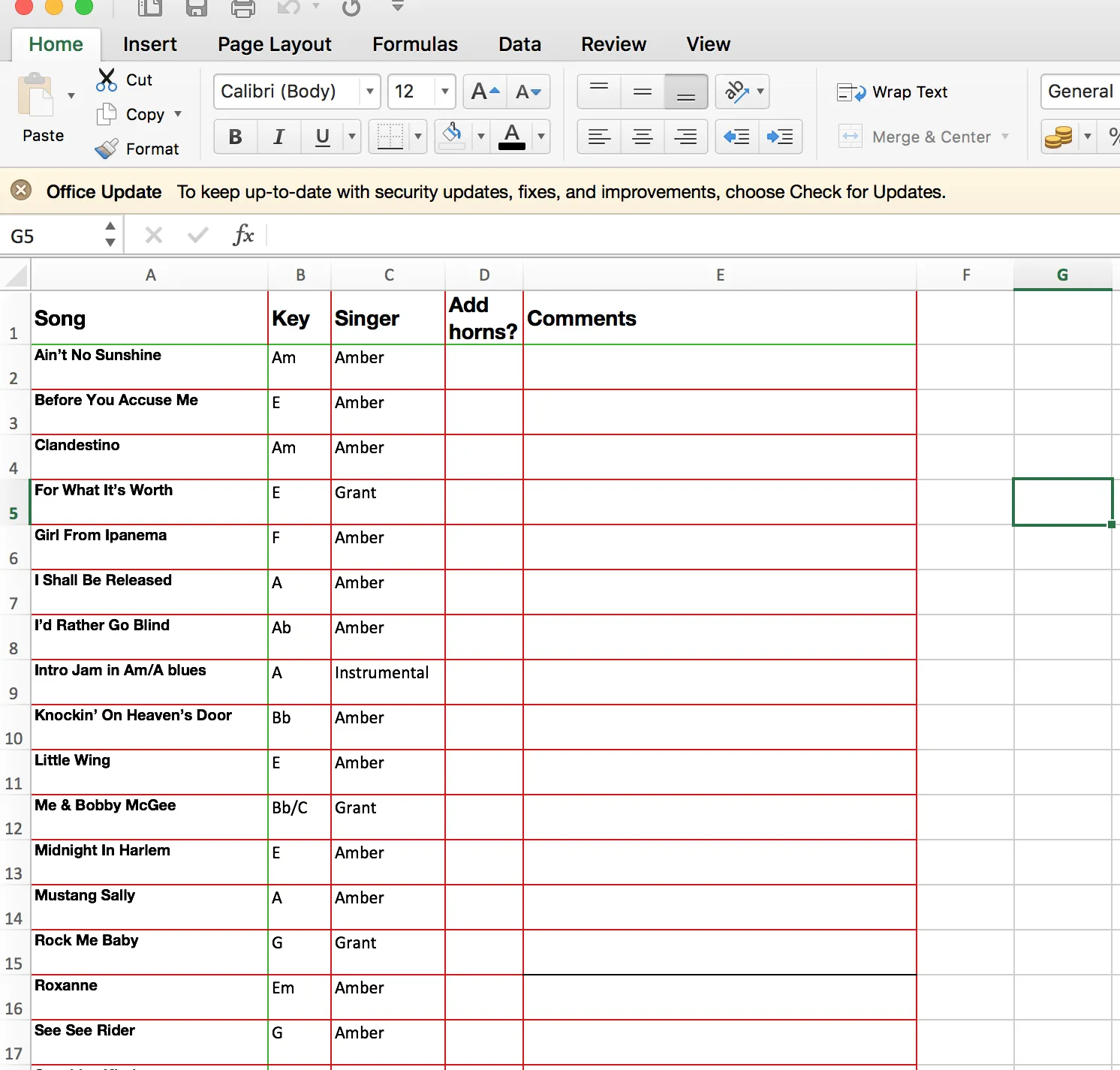Click the select all corner triangle
1120x1070 pixels.
click(16, 275)
